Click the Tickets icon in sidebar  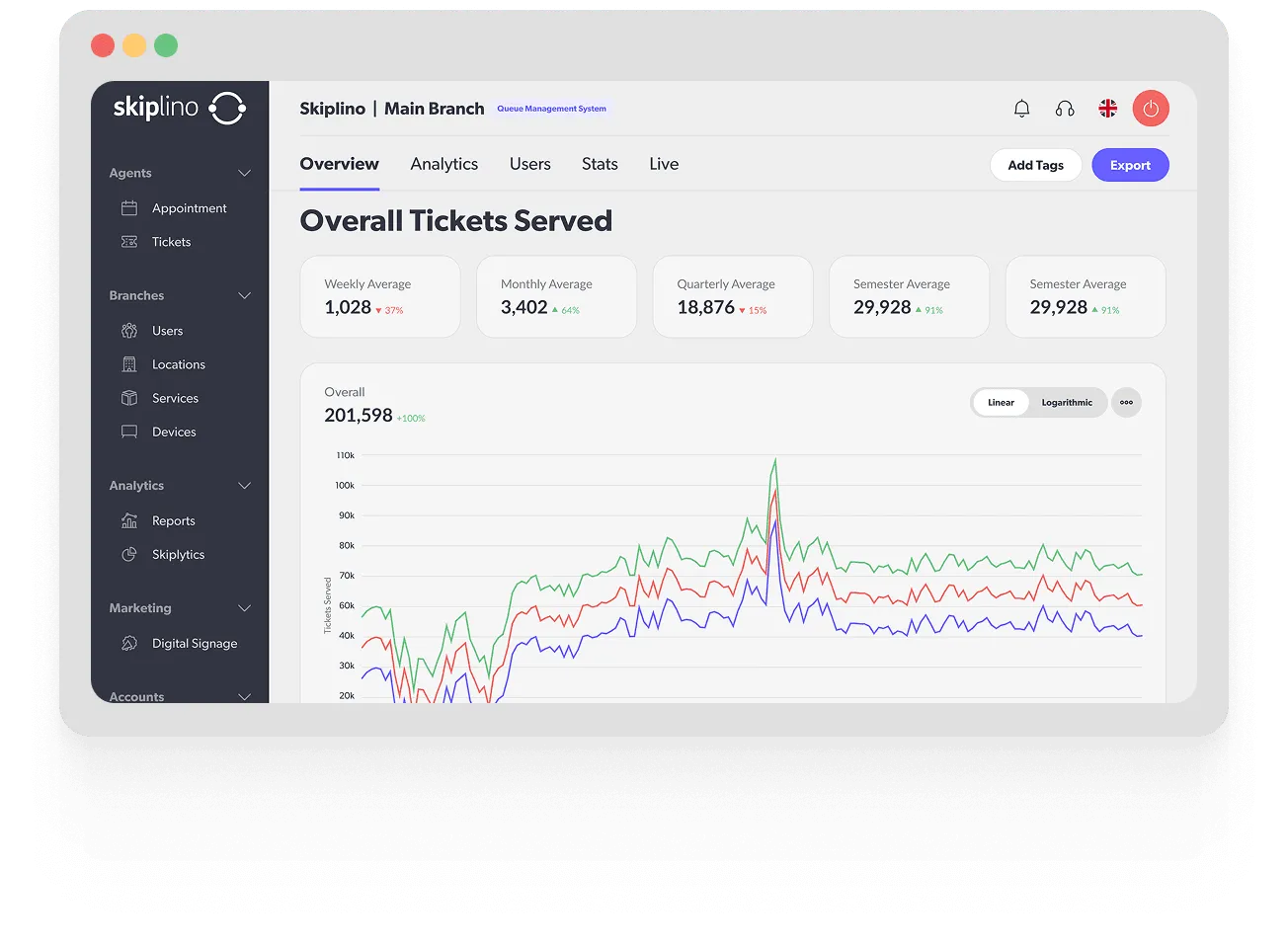point(129,242)
